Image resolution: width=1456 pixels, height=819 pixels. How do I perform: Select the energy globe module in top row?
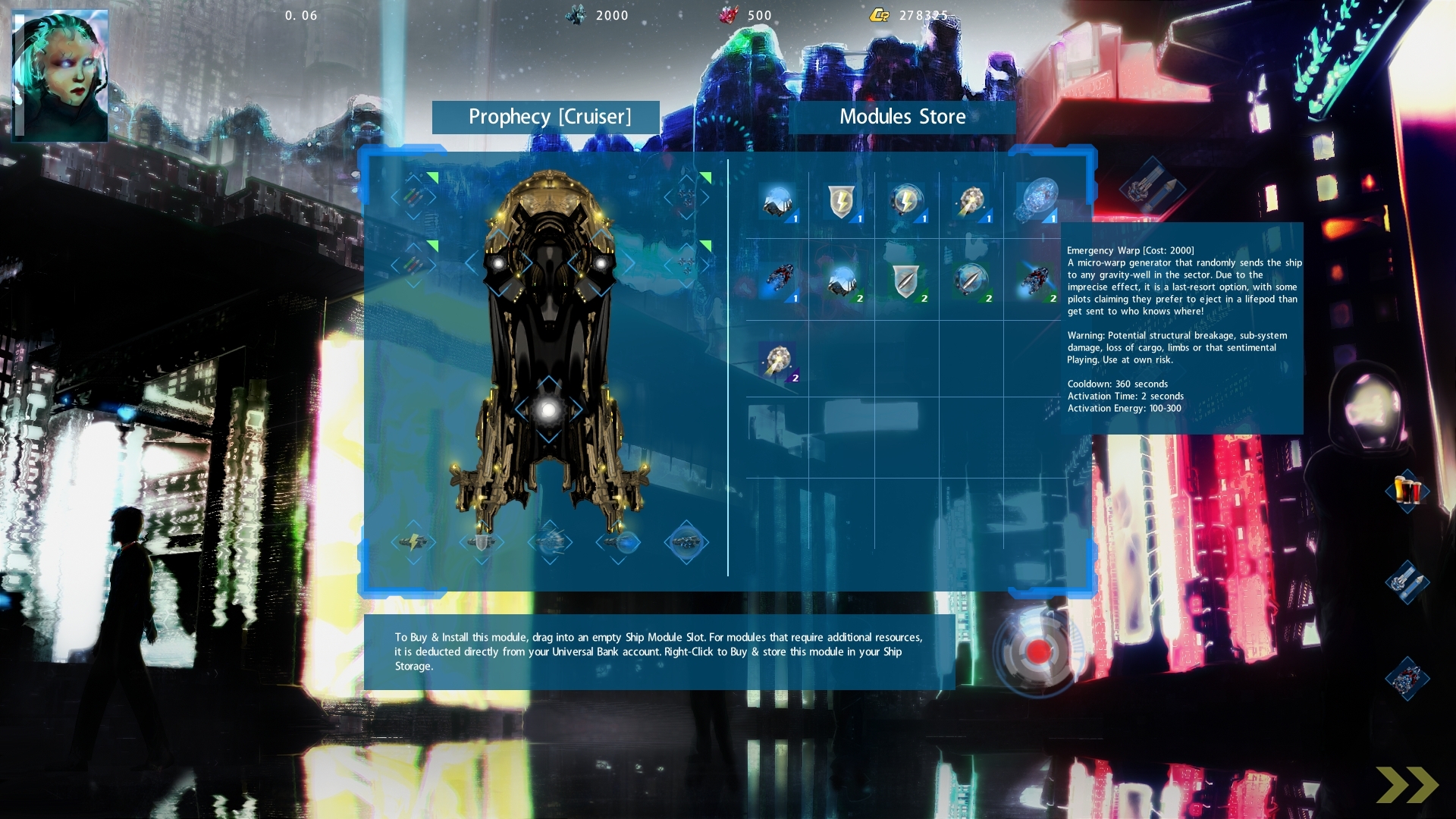(x=907, y=199)
